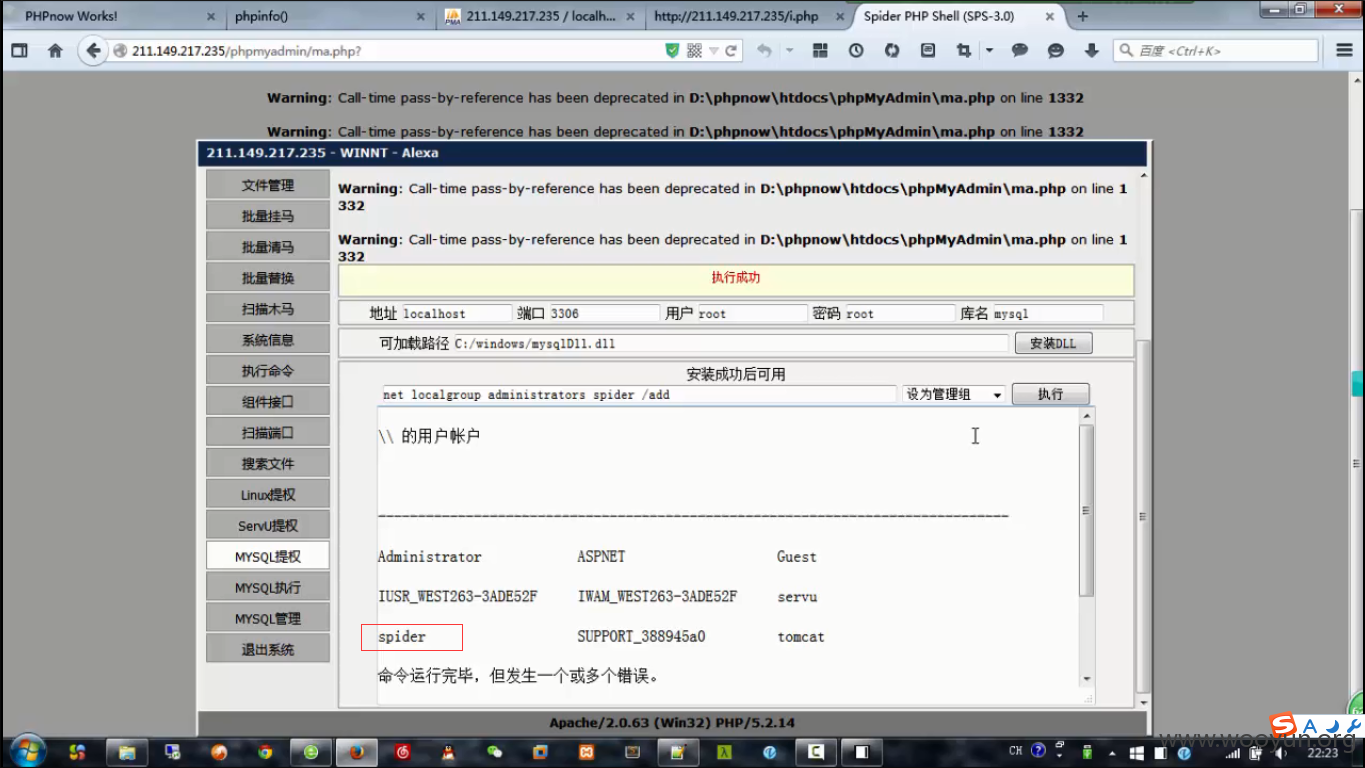Open the browser hamburger menu

[x=1345, y=50]
